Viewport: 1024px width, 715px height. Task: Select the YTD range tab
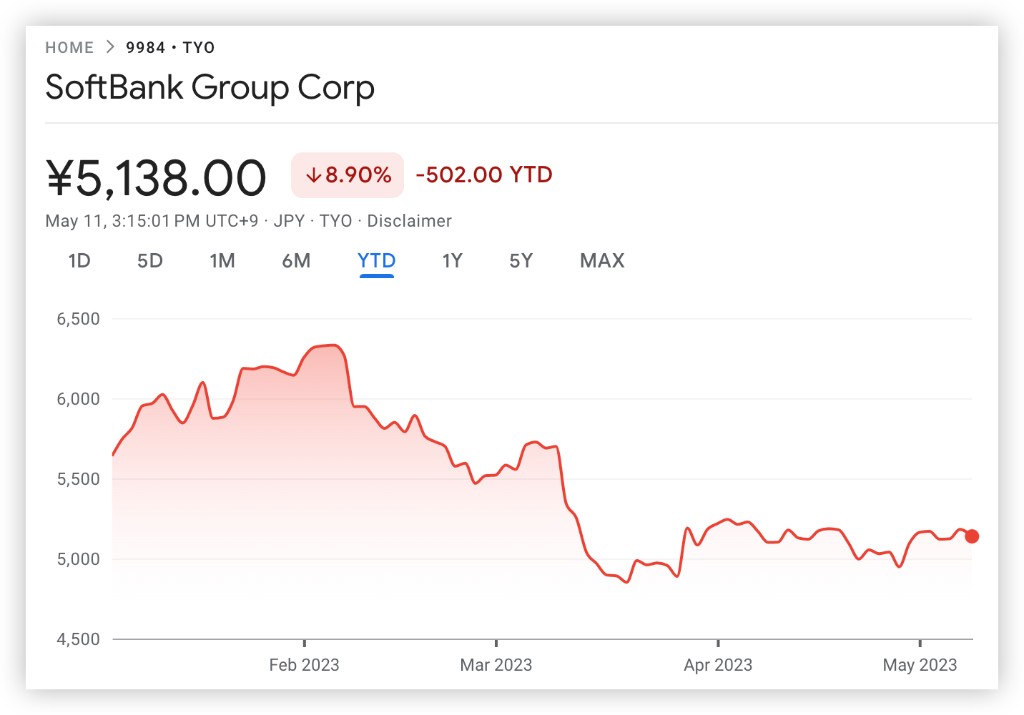(376, 261)
